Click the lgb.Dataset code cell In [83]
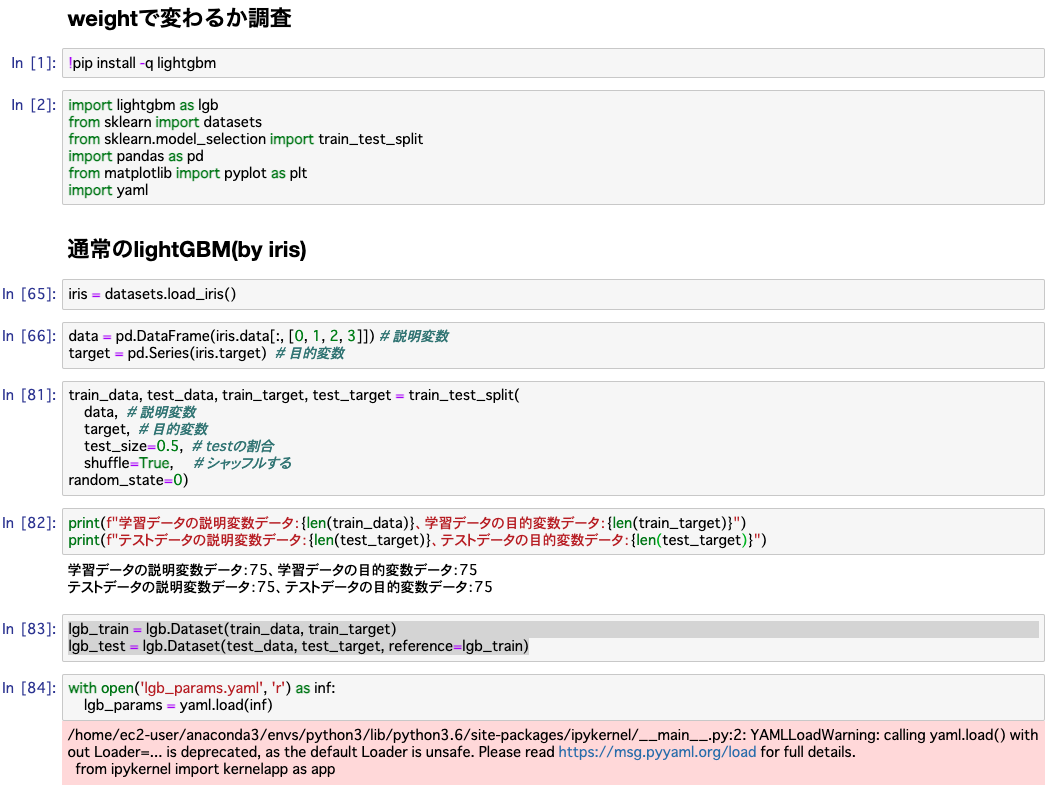The width and height of the screenshot is (1054, 793). [553, 638]
